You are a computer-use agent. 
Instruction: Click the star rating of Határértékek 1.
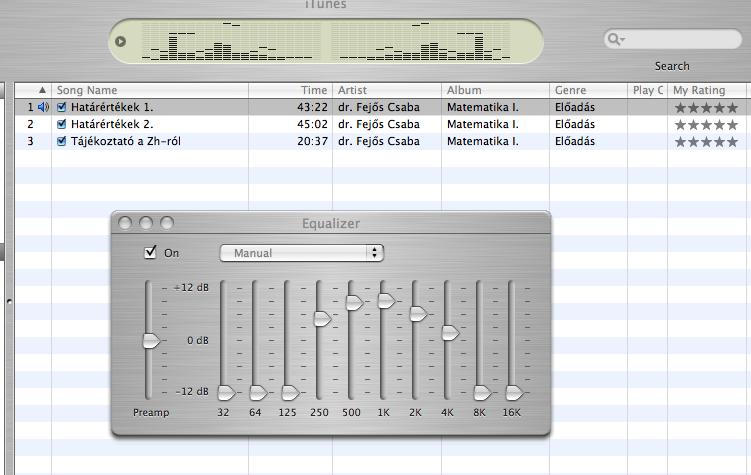tap(706, 108)
